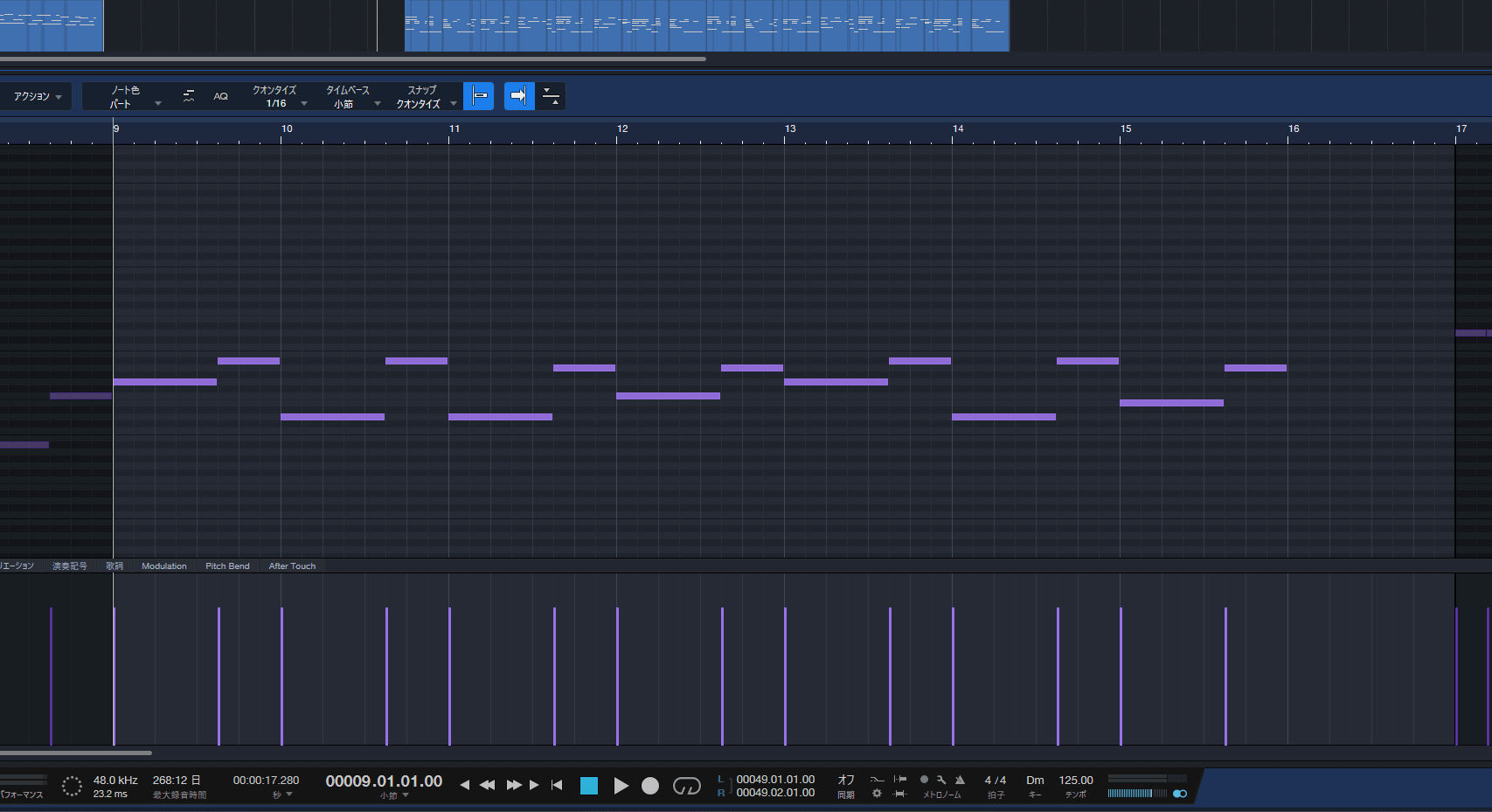Click the velocity bar at bar 13
The width and height of the screenshot is (1492, 812).
coord(785,677)
